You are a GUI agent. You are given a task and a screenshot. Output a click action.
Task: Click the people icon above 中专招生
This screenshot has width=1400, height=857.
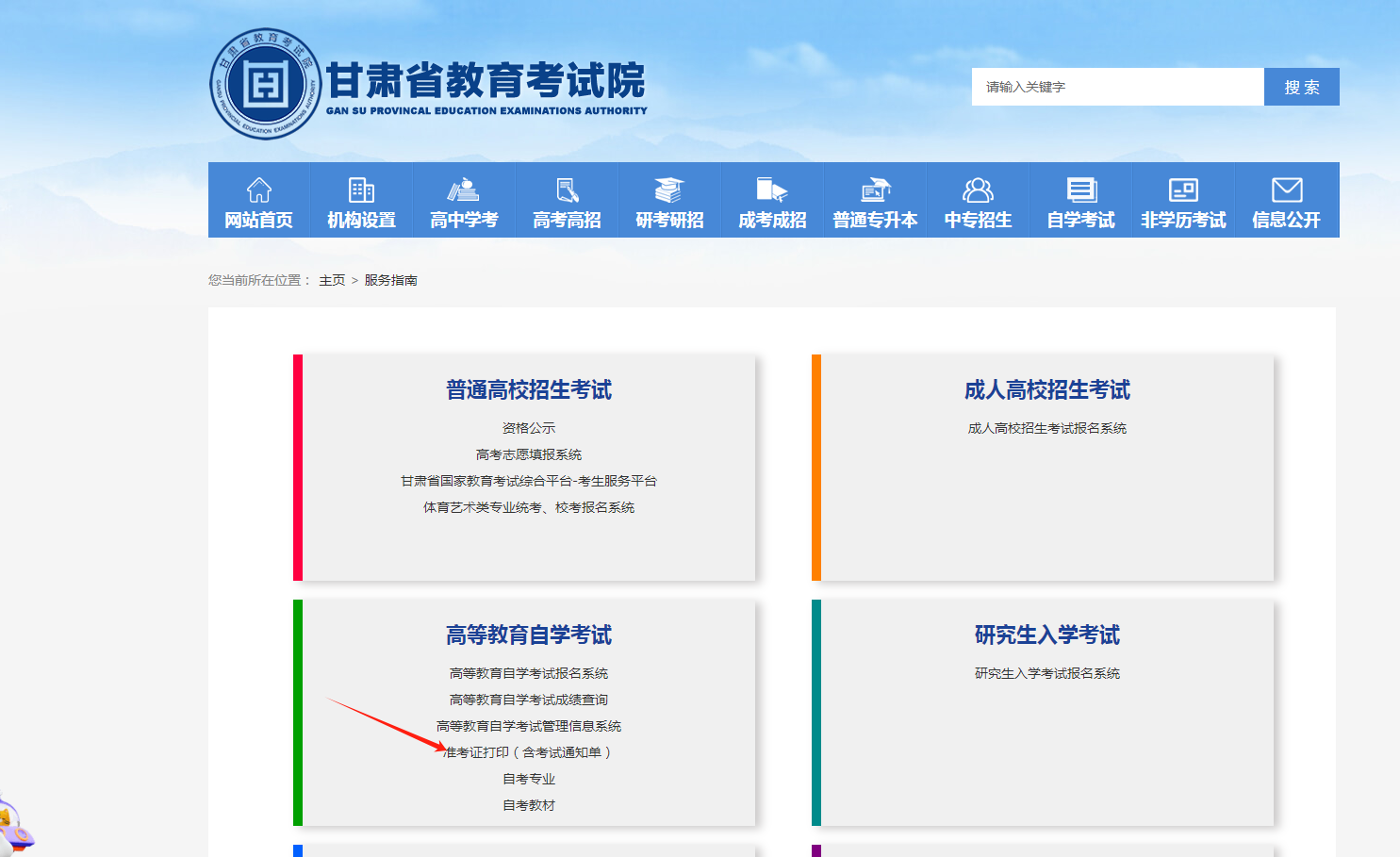tap(978, 190)
